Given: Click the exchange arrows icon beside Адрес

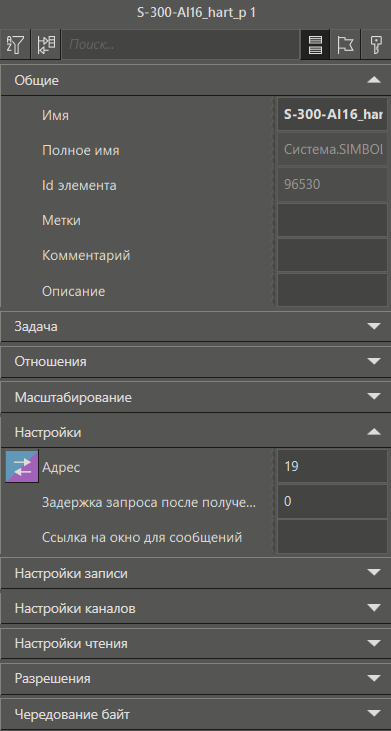Looking at the screenshot, I should tap(22, 466).
